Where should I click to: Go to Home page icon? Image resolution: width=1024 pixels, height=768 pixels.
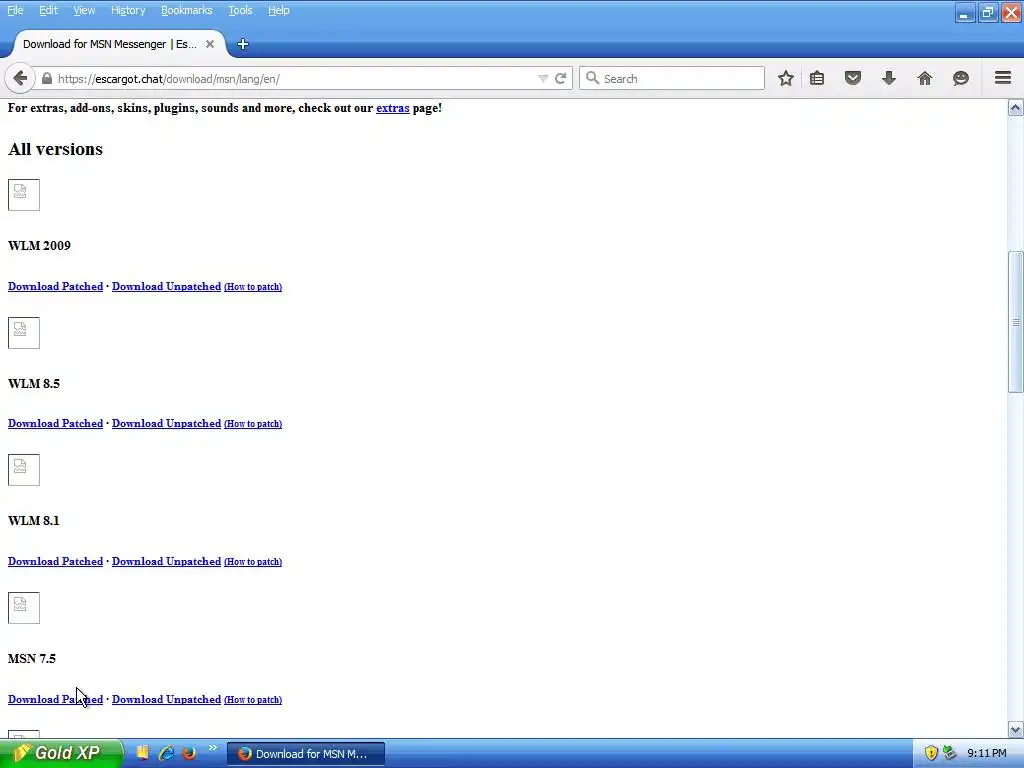pyautogui.click(x=925, y=78)
